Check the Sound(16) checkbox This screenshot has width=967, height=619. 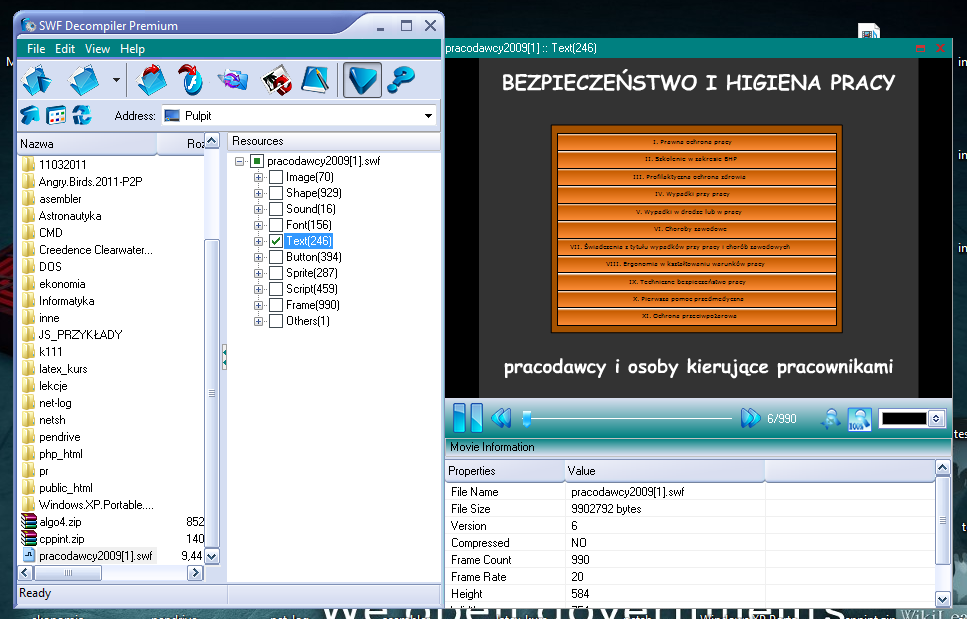[x=276, y=210]
